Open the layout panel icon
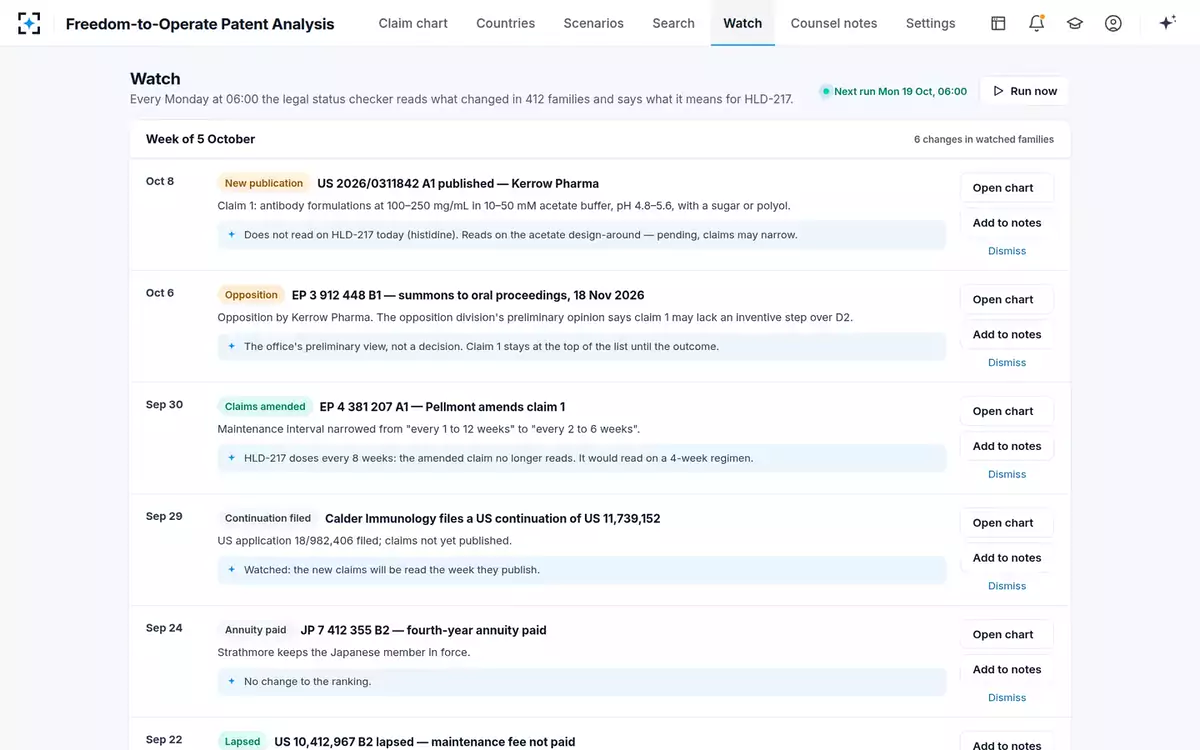 coord(998,23)
